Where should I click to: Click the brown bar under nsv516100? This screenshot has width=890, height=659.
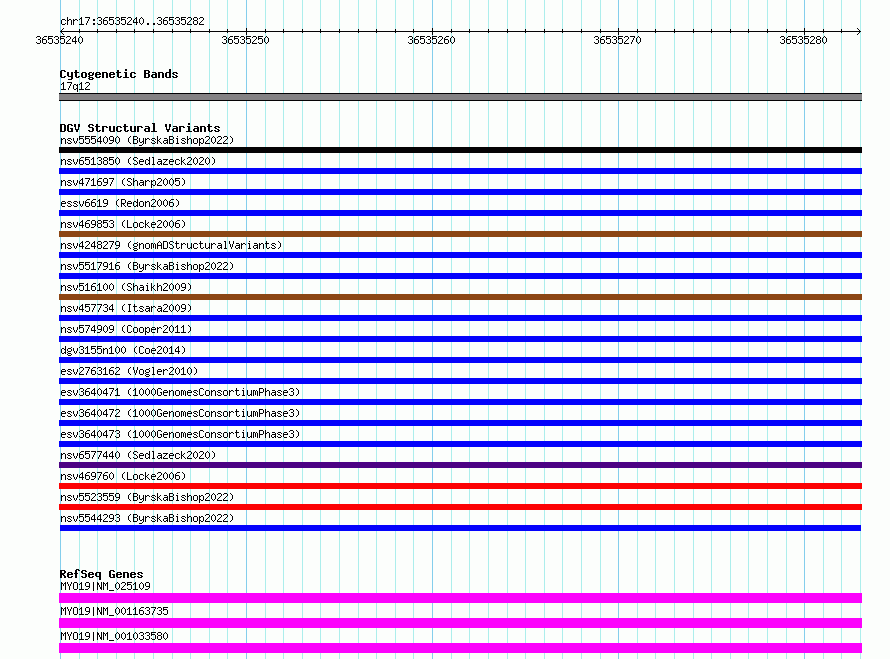pos(460,297)
